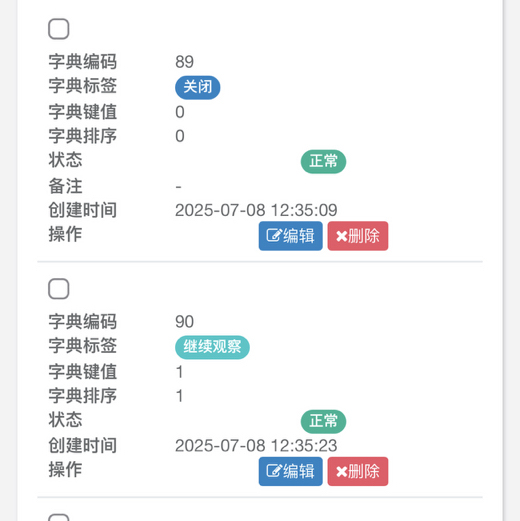This screenshot has width=520, height=521.
Task: Click the 字典排序 value 1 in entry 90
Action: 180,396
